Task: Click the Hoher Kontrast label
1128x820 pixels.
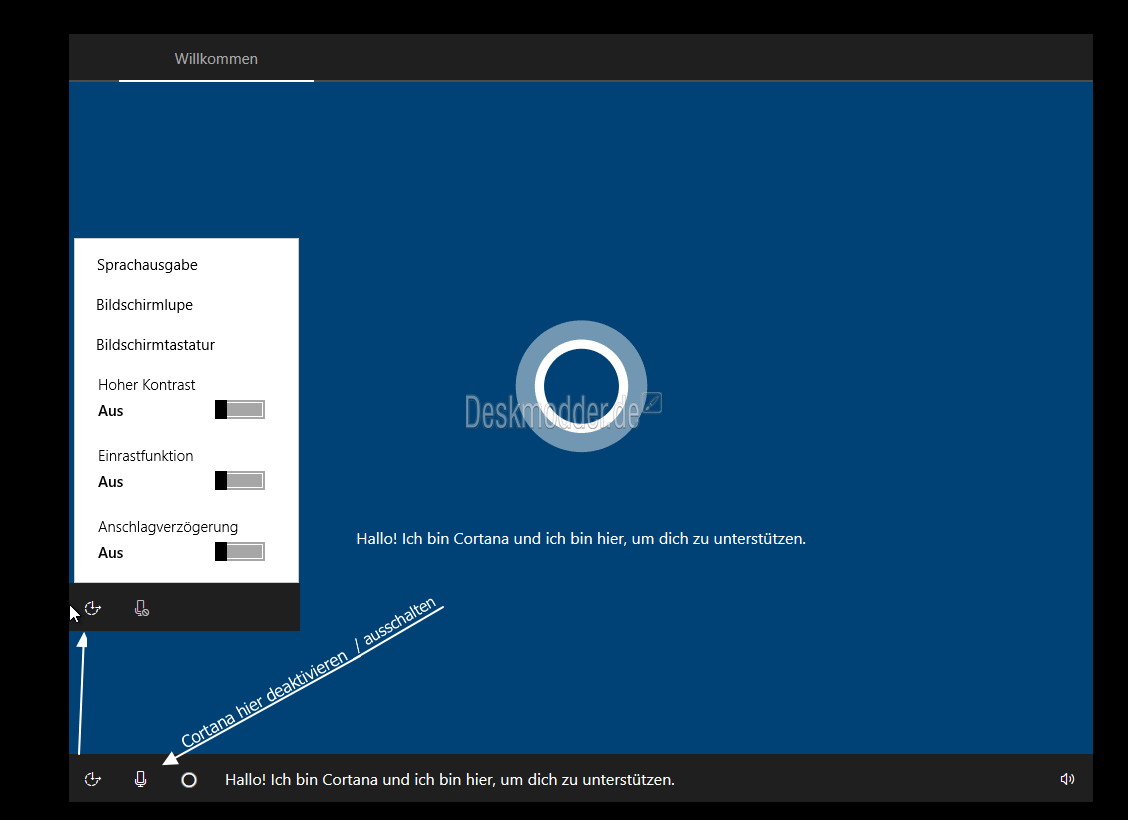Action: point(147,385)
